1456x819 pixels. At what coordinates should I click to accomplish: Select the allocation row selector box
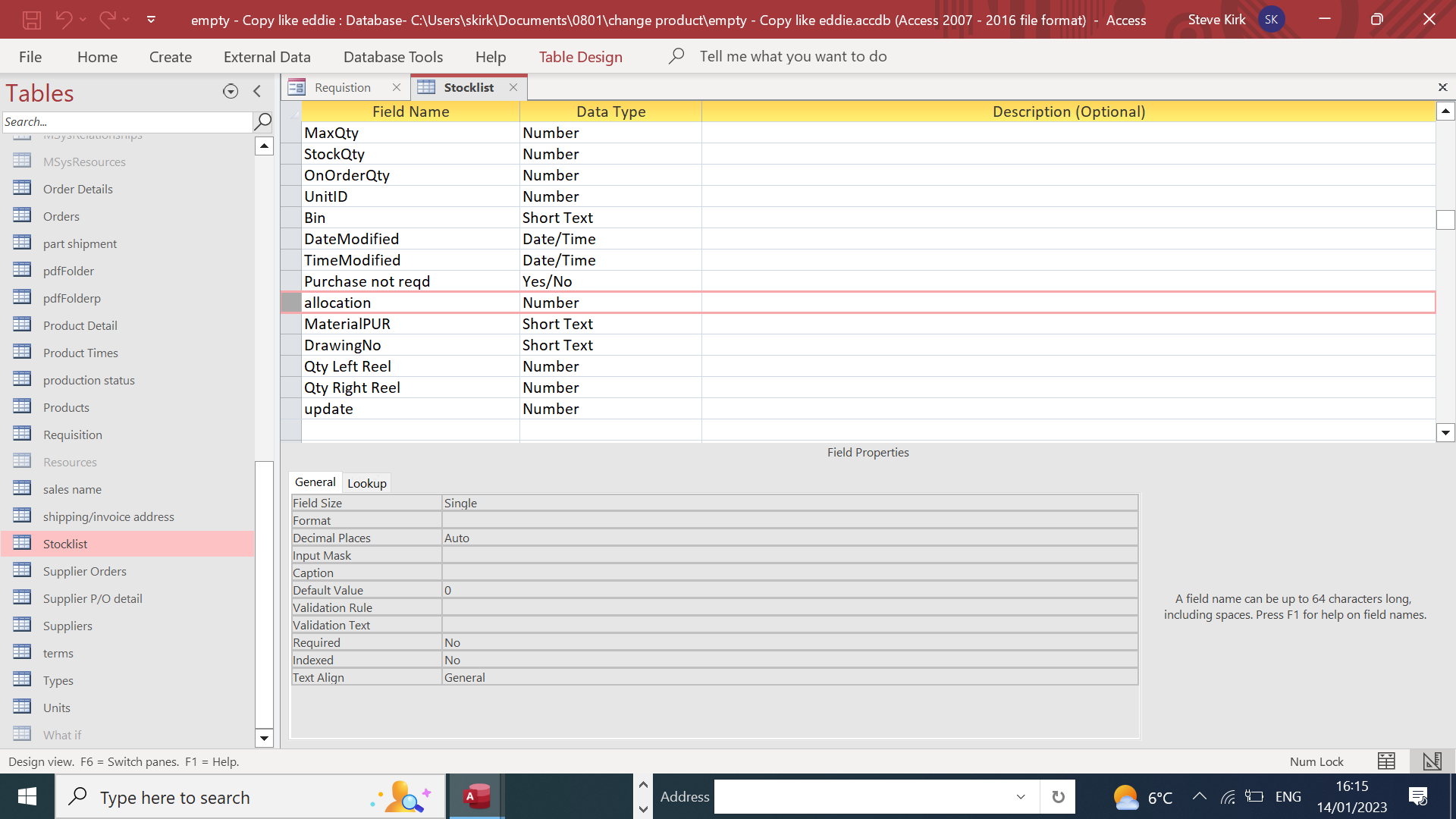point(291,303)
